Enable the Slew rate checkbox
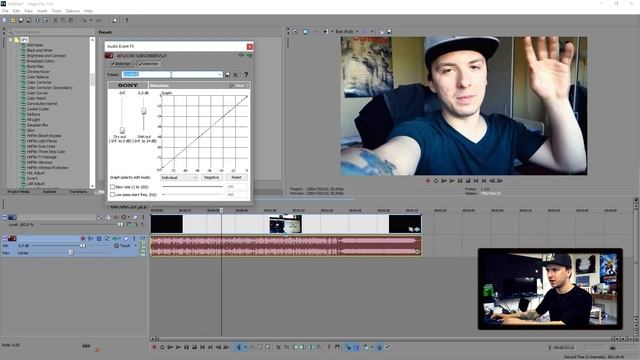This screenshot has width=640, height=360. coord(112,187)
